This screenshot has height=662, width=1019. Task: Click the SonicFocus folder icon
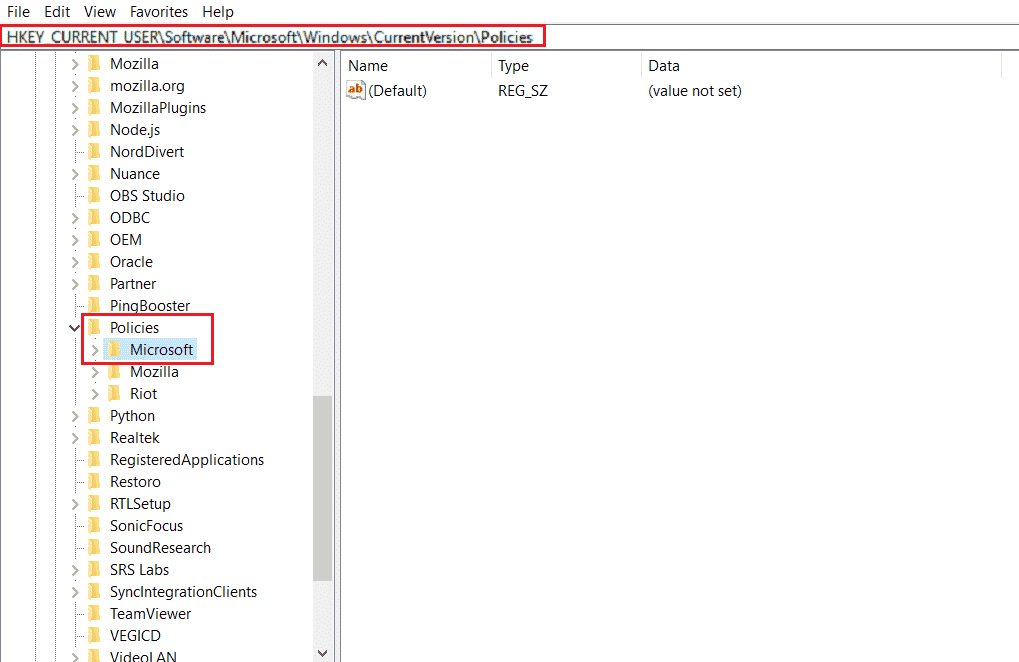(x=95, y=526)
